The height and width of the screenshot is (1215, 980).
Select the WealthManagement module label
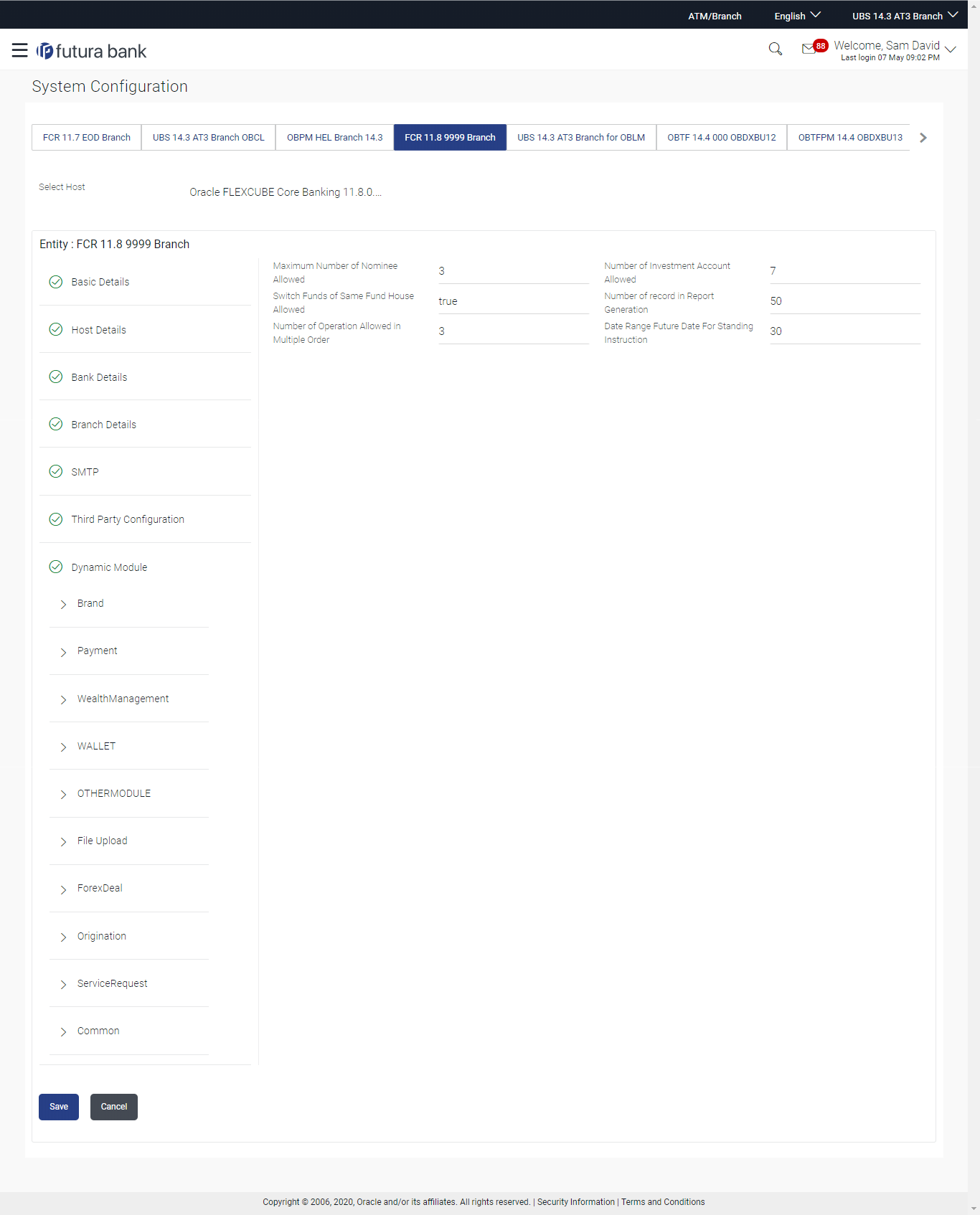123,699
